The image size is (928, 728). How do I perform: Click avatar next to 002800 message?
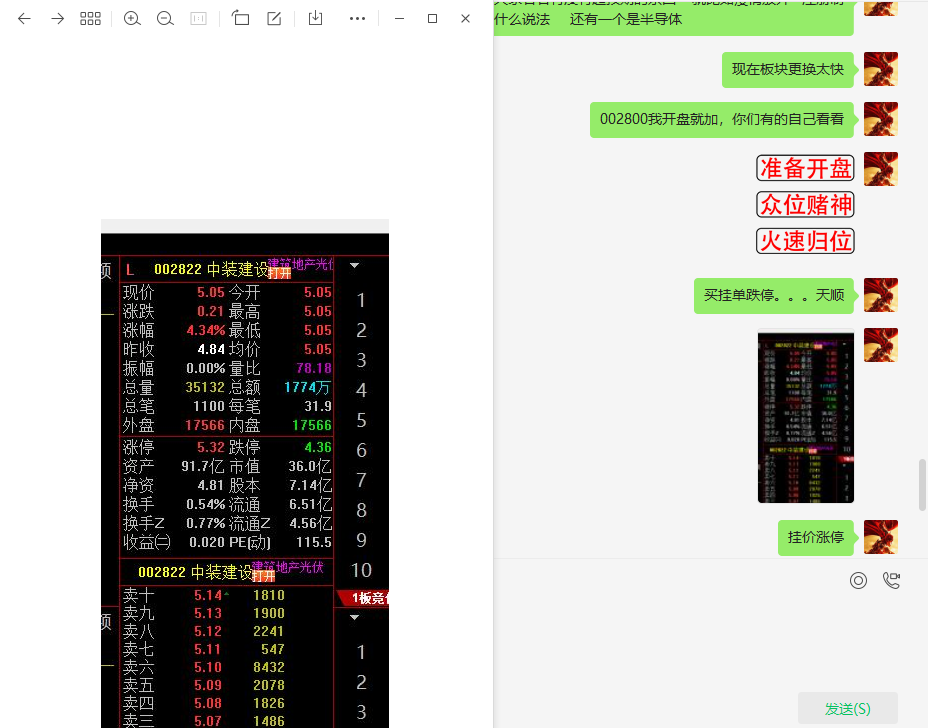[x=881, y=118]
